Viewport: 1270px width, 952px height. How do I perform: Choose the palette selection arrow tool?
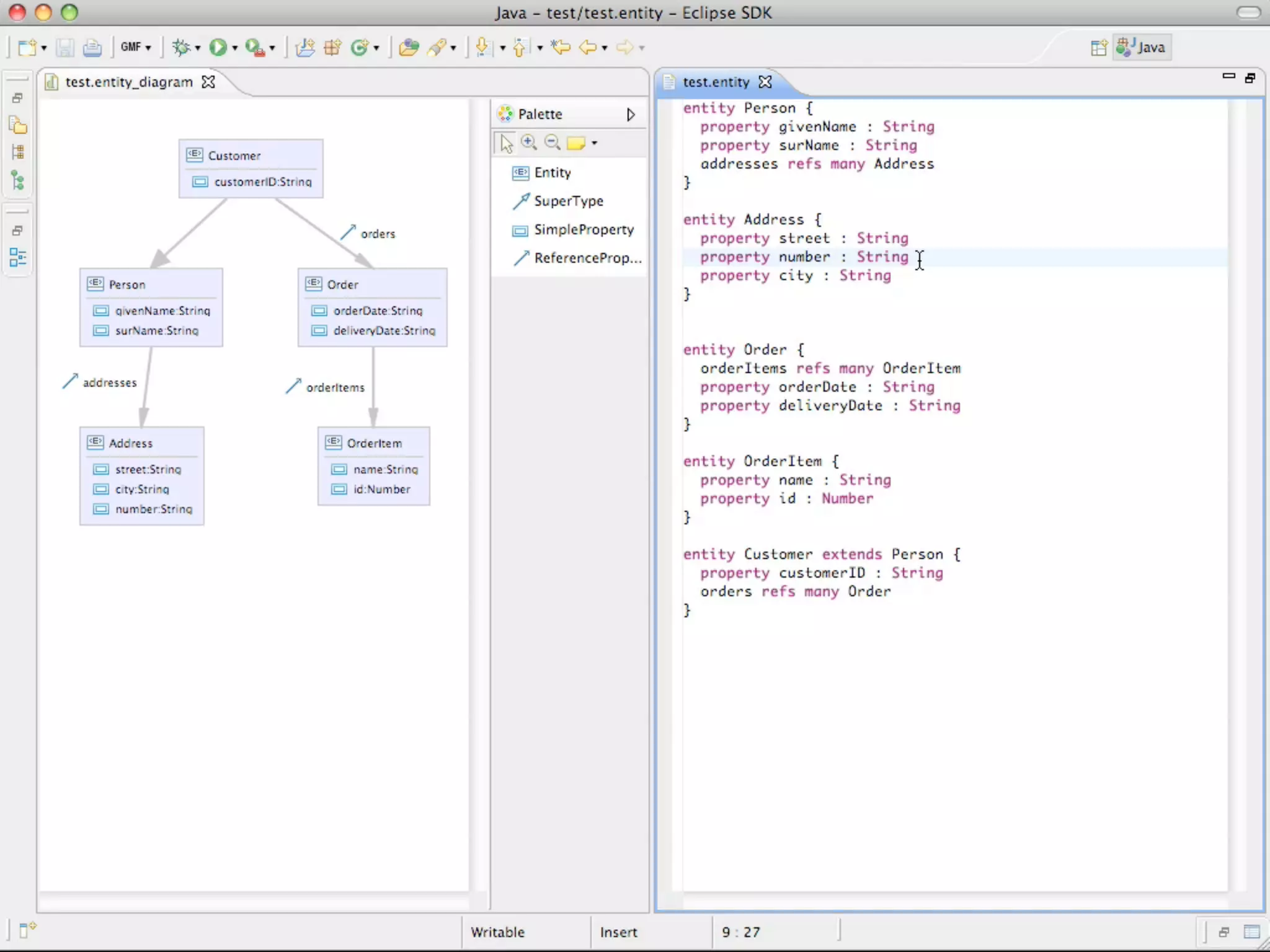point(507,143)
